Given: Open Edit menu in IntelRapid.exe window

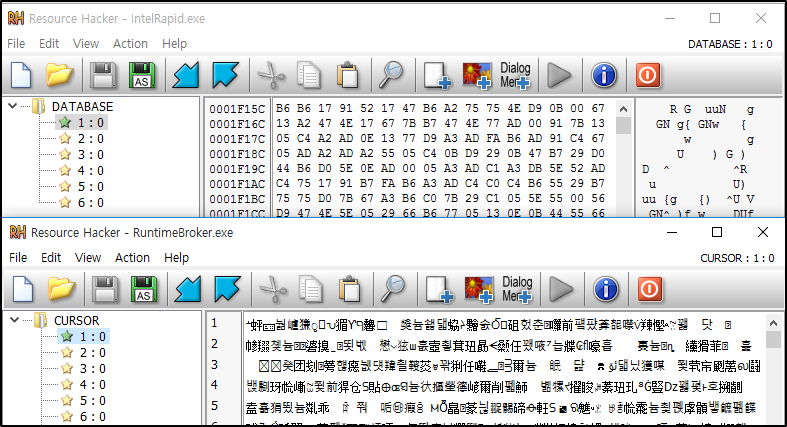Looking at the screenshot, I should (x=49, y=44).
